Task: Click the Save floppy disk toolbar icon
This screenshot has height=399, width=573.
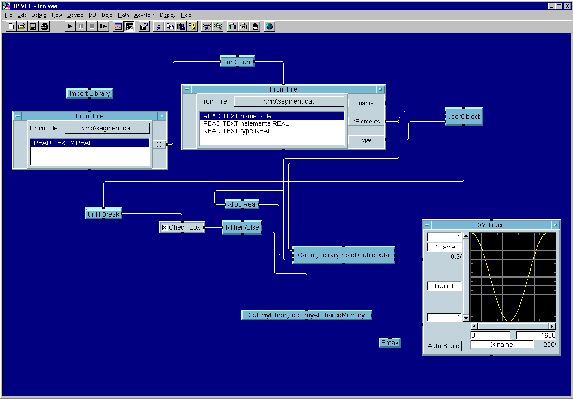Action: (x=33, y=26)
